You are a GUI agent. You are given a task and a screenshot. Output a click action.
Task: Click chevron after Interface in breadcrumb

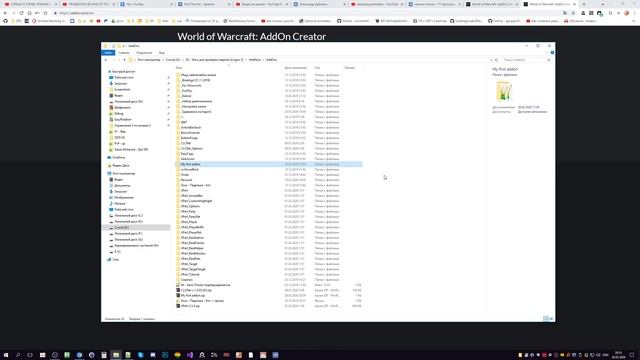(263, 60)
